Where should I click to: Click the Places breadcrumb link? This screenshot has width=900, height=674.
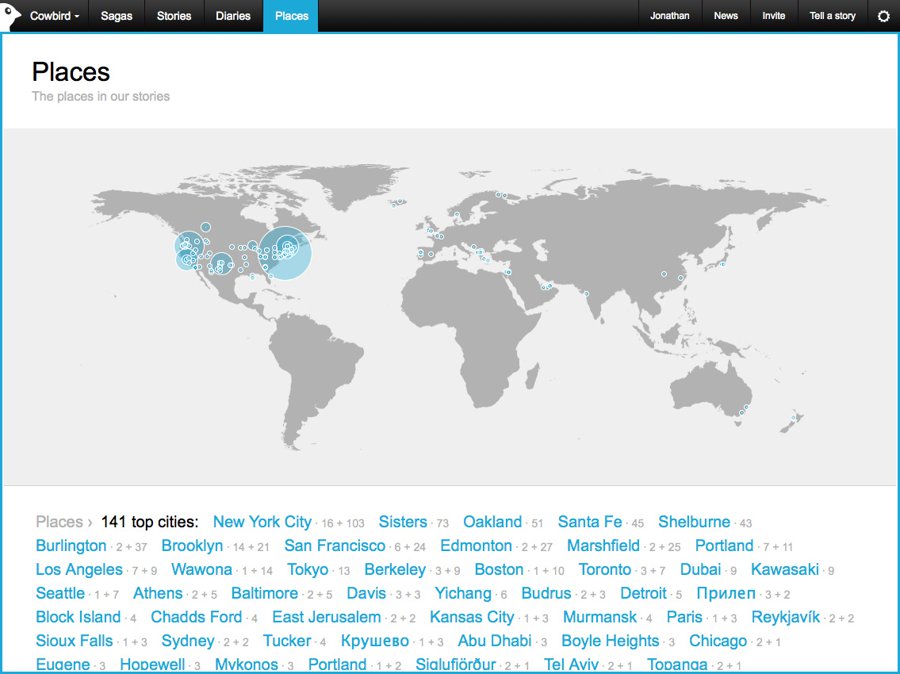[59, 522]
